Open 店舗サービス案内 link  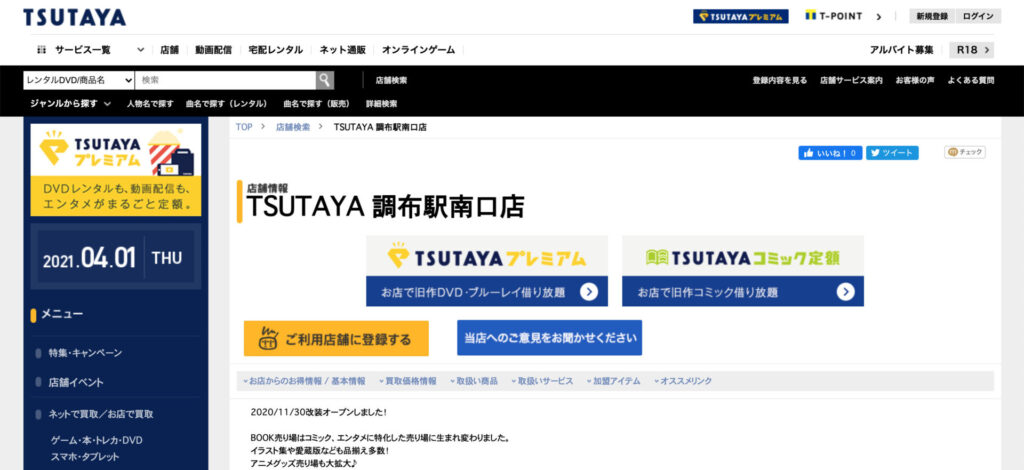[851, 80]
